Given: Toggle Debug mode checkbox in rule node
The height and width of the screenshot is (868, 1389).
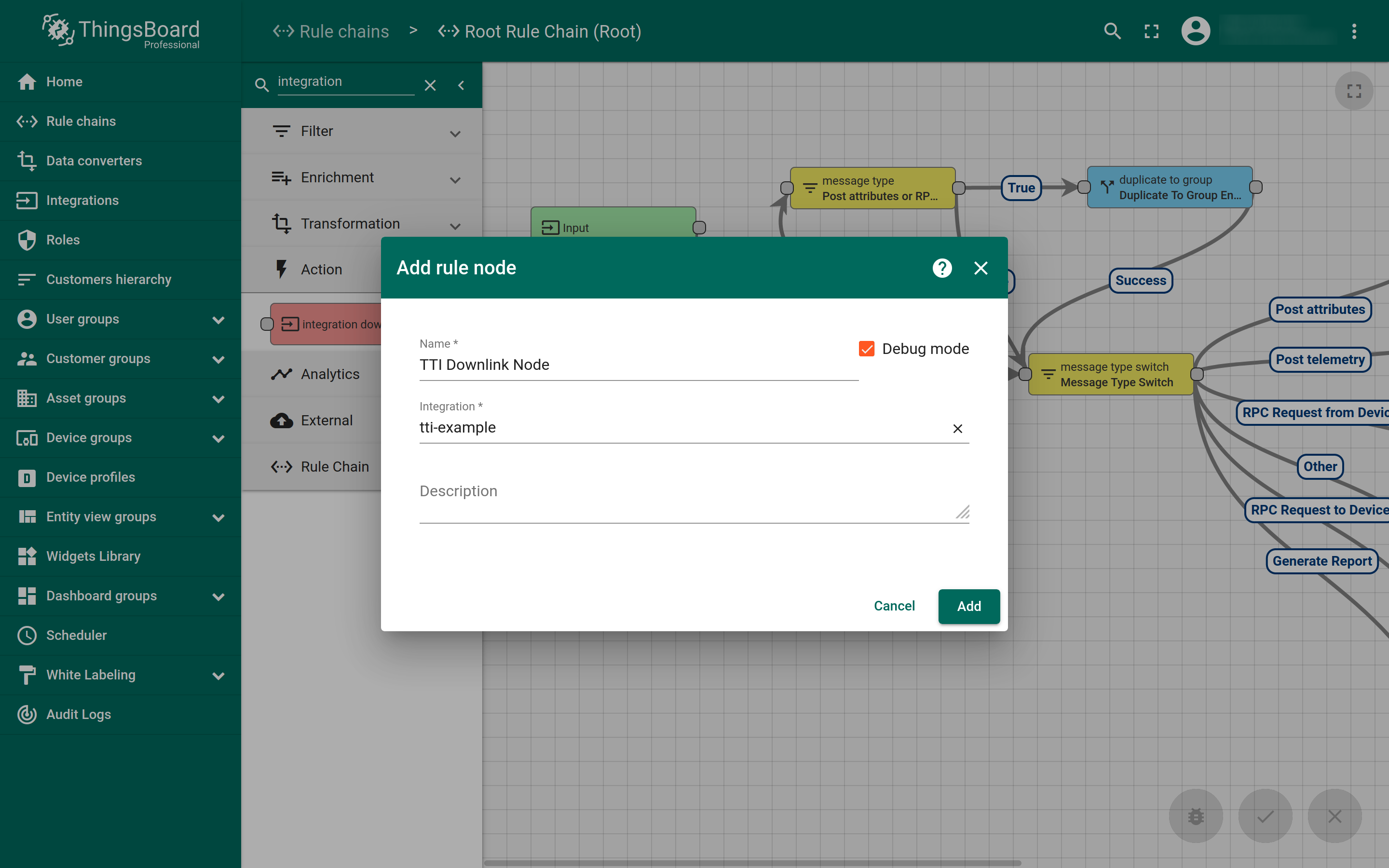Looking at the screenshot, I should [x=865, y=348].
